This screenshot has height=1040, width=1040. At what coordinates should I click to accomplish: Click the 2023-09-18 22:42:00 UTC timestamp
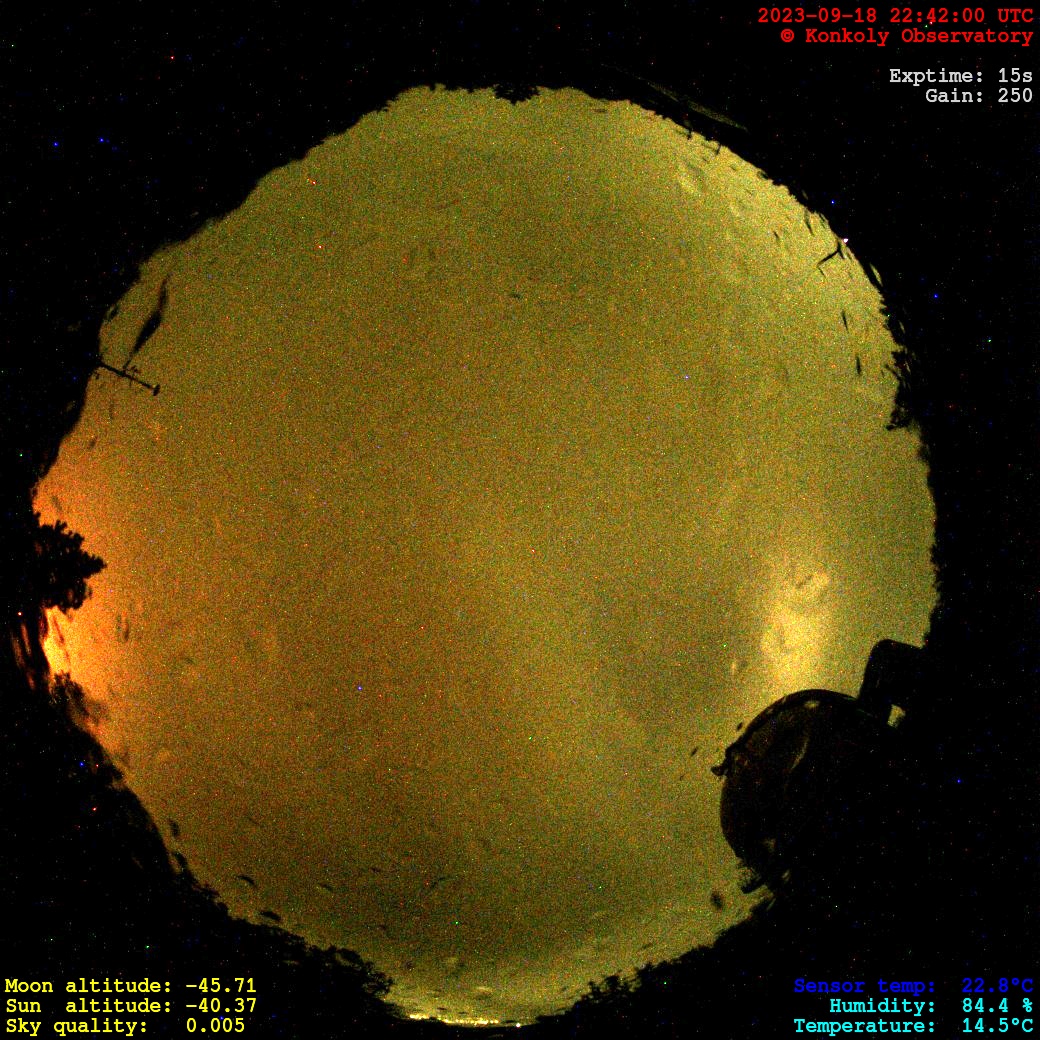pyautogui.click(x=895, y=16)
